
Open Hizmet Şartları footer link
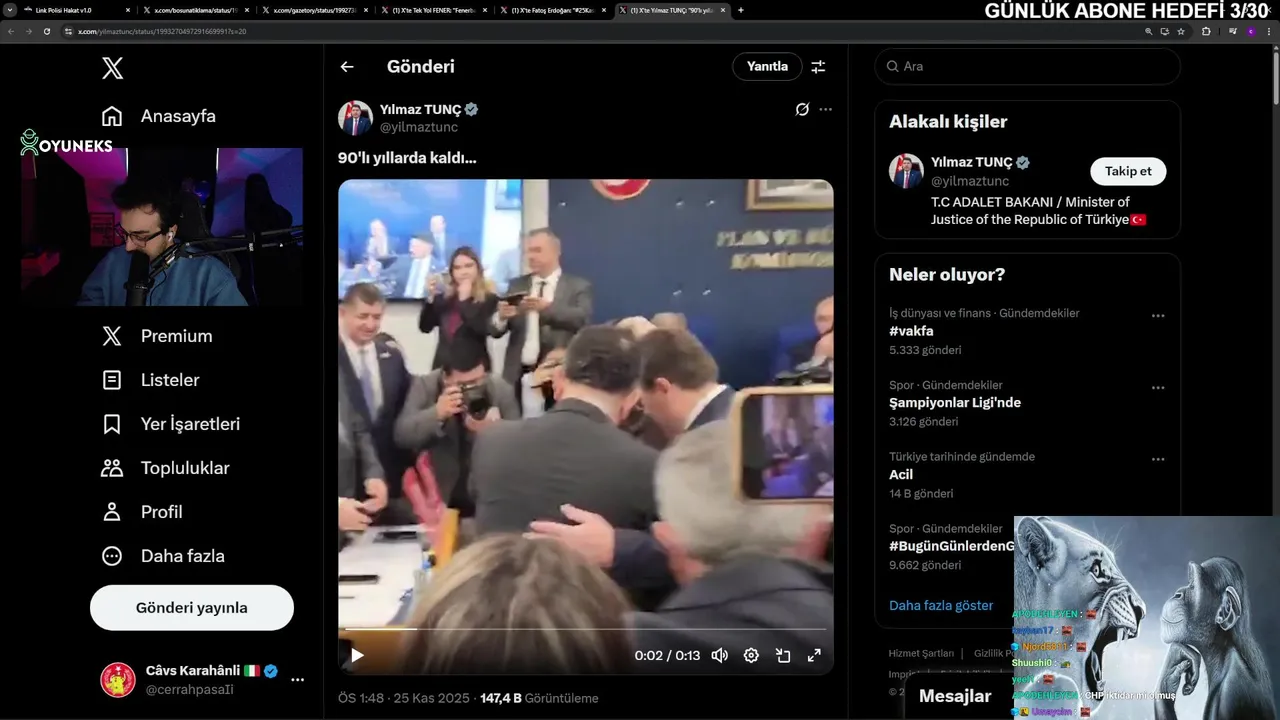coord(921,653)
